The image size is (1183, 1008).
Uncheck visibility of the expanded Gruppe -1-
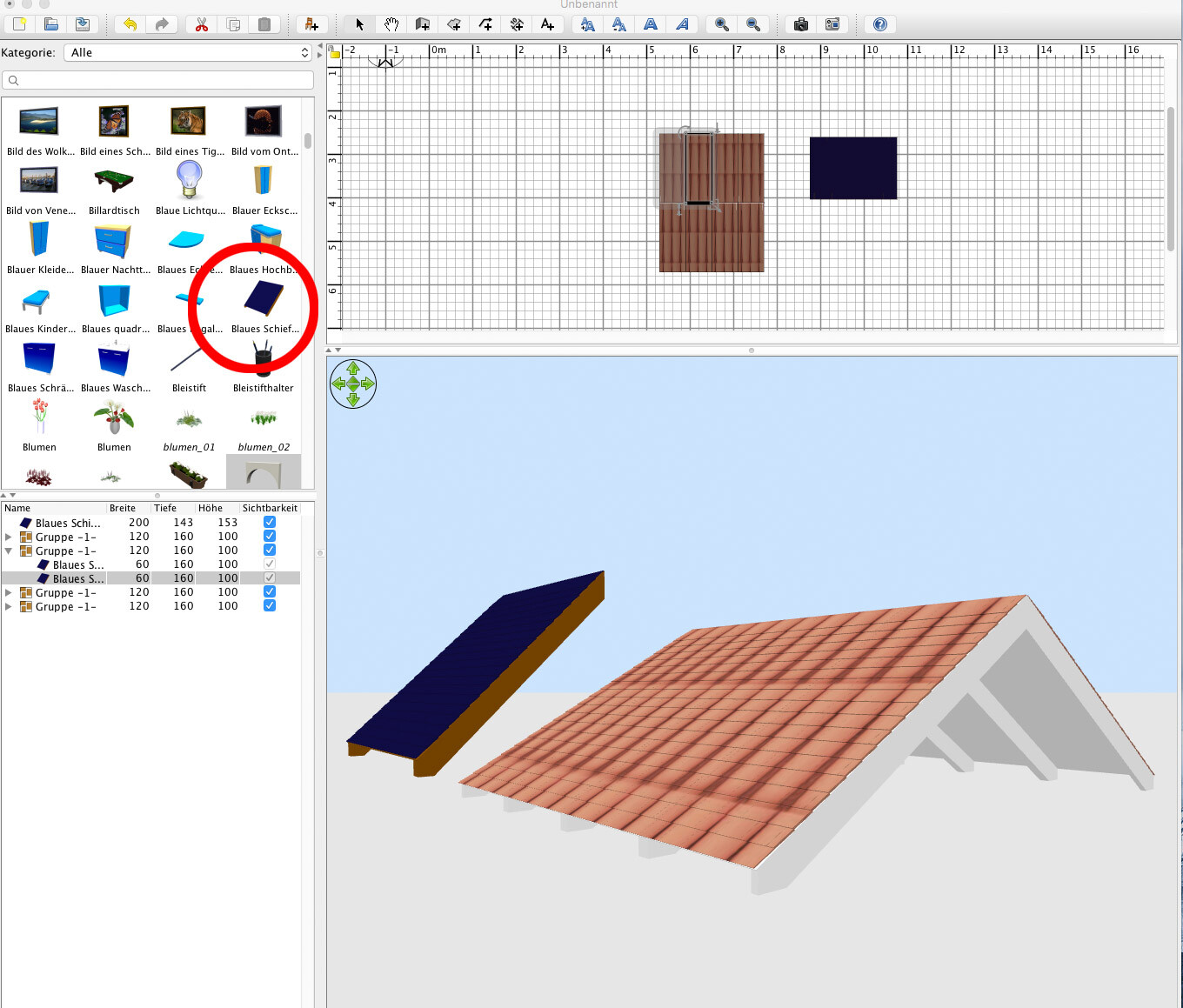point(270,551)
